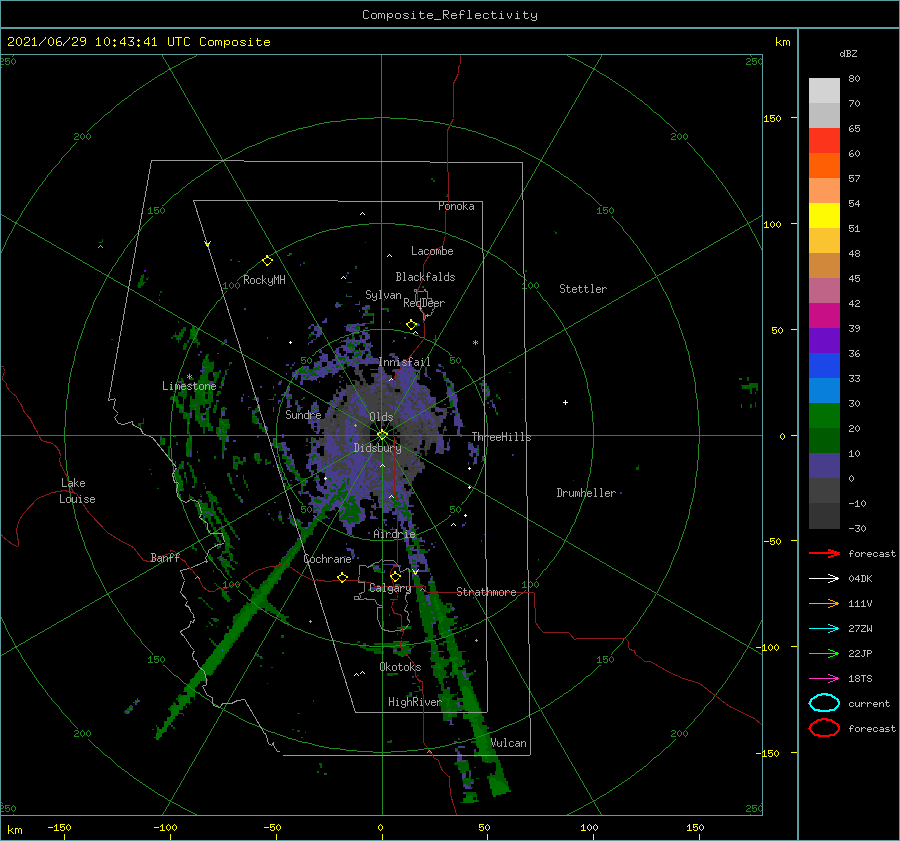
Task: Click the red forecast arrow legend icon
Action: click(x=824, y=553)
